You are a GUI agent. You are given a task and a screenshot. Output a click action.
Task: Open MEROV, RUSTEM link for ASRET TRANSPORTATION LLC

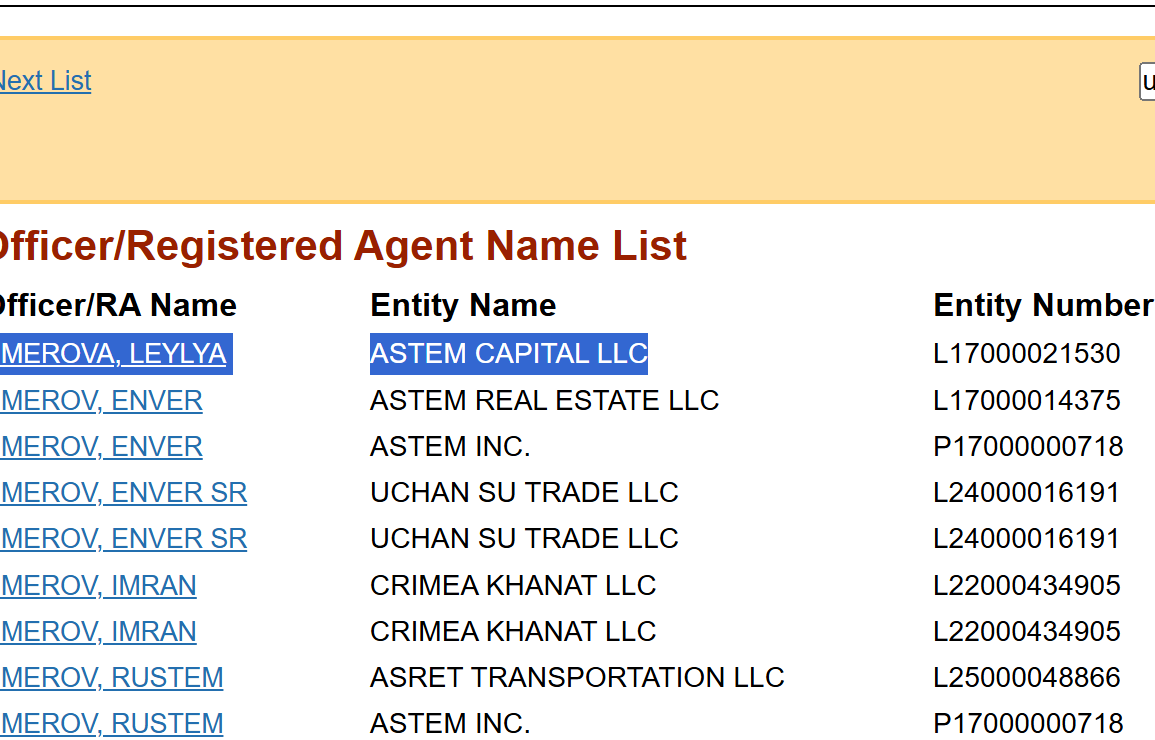click(112, 678)
